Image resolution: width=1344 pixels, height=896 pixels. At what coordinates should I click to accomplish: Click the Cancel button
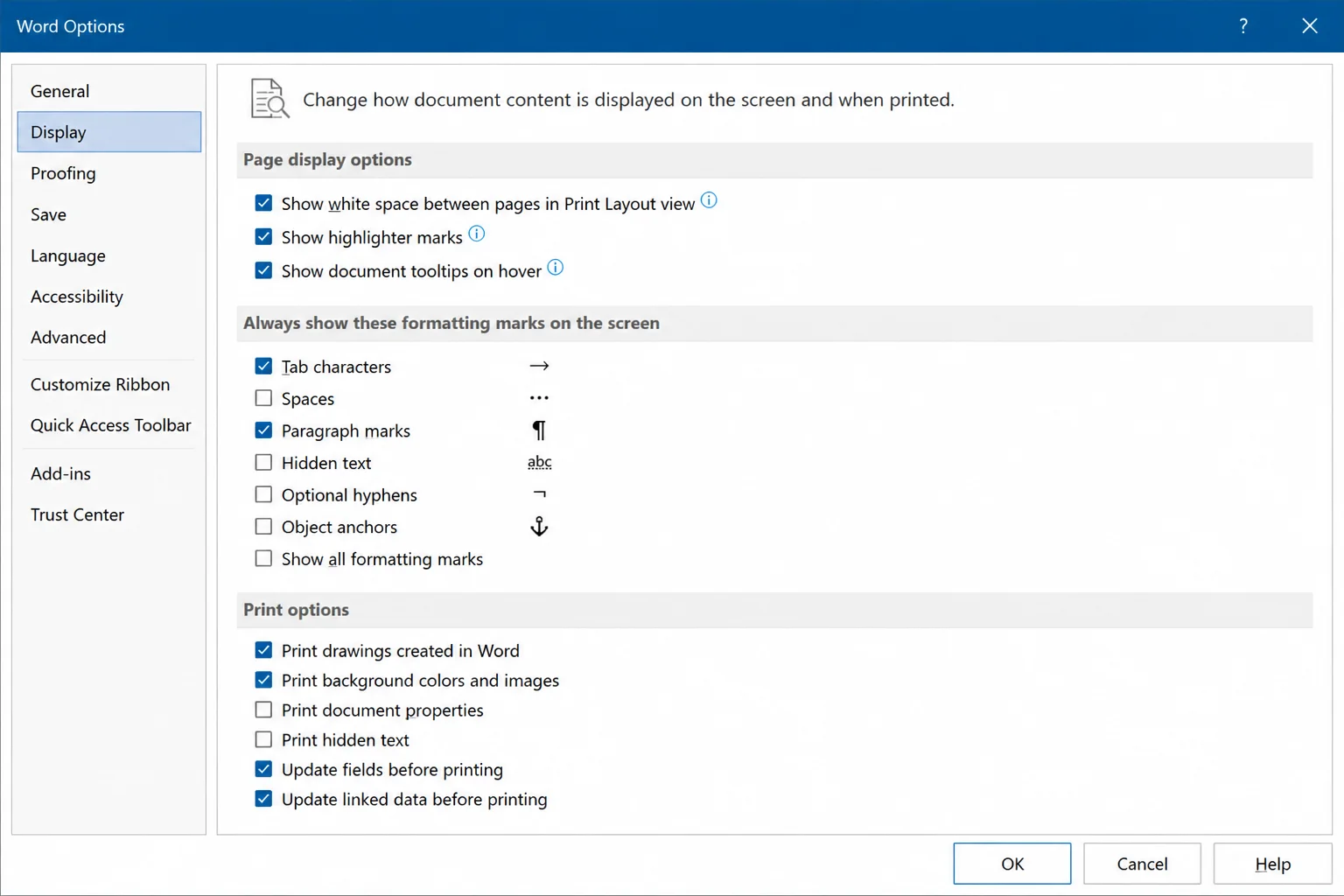[x=1142, y=864]
